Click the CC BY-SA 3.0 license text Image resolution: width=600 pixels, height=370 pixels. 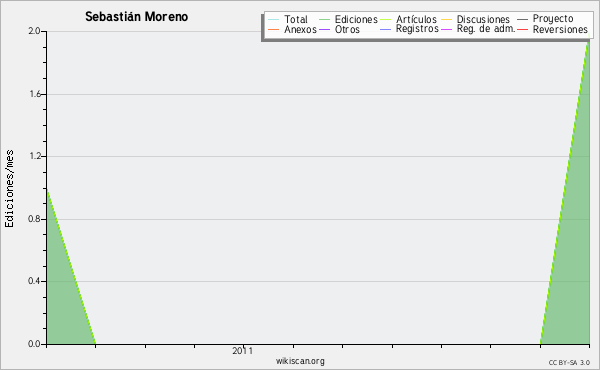[569, 363]
